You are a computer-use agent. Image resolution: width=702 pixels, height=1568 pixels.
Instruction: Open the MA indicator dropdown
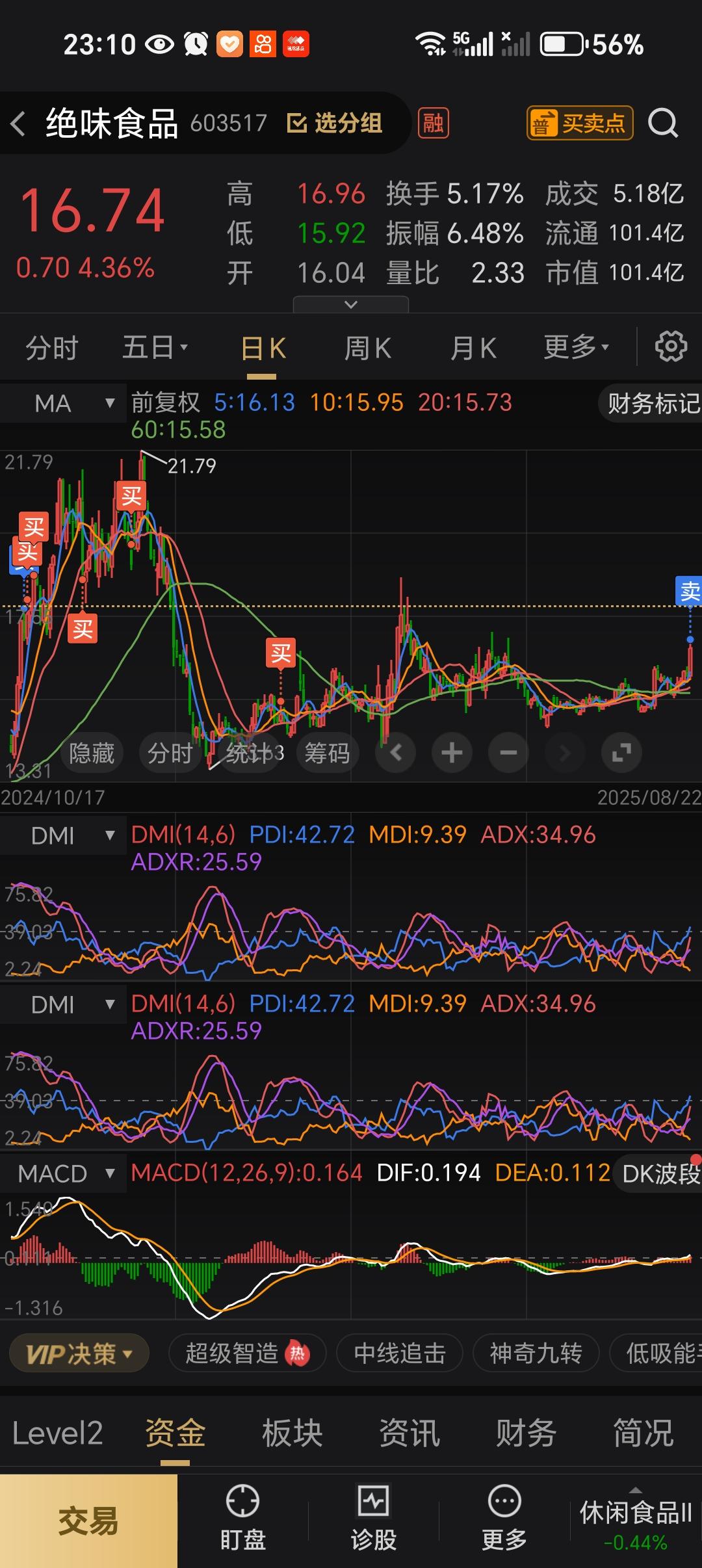pyautogui.click(x=63, y=404)
